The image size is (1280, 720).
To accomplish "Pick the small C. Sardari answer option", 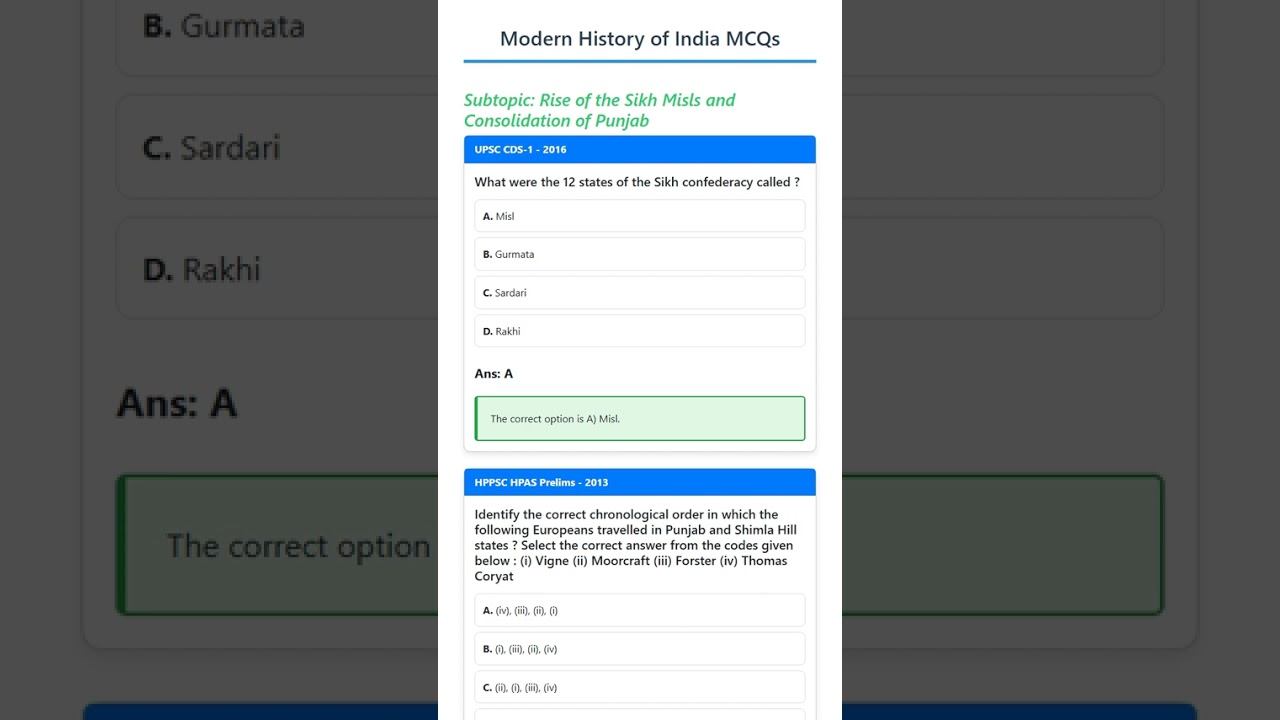I will [640, 293].
